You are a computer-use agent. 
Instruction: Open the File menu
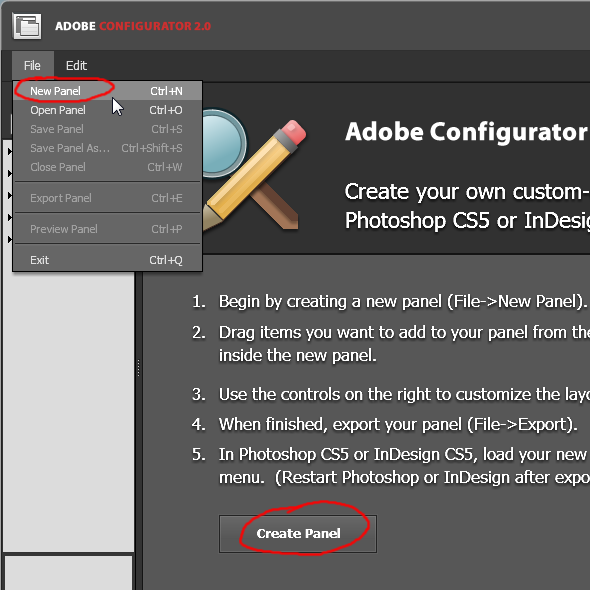tap(32, 65)
